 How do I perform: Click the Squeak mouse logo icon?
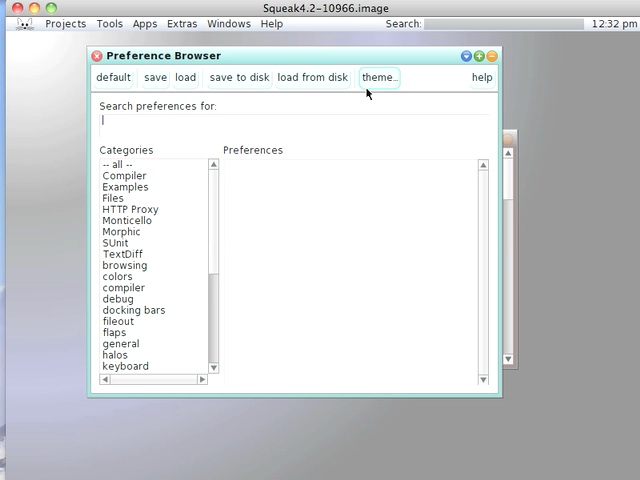pyautogui.click(x=24, y=24)
